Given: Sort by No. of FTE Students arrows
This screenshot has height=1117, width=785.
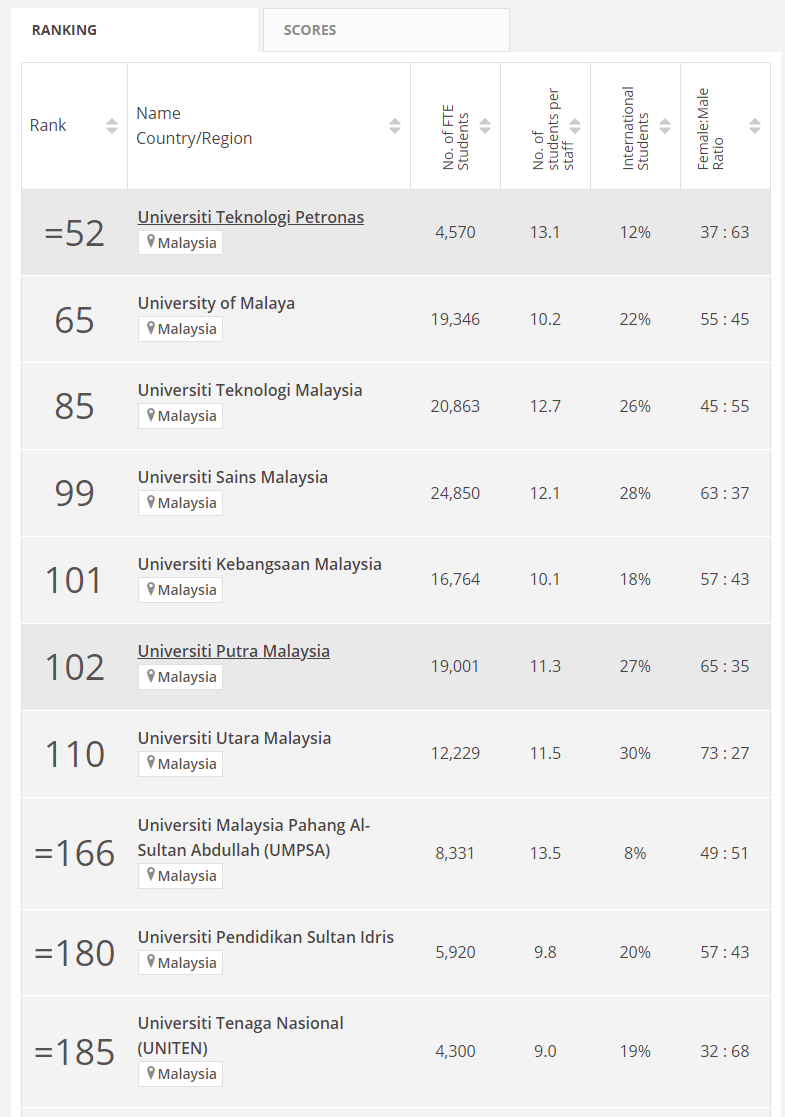Looking at the screenshot, I should click(485, 126).
